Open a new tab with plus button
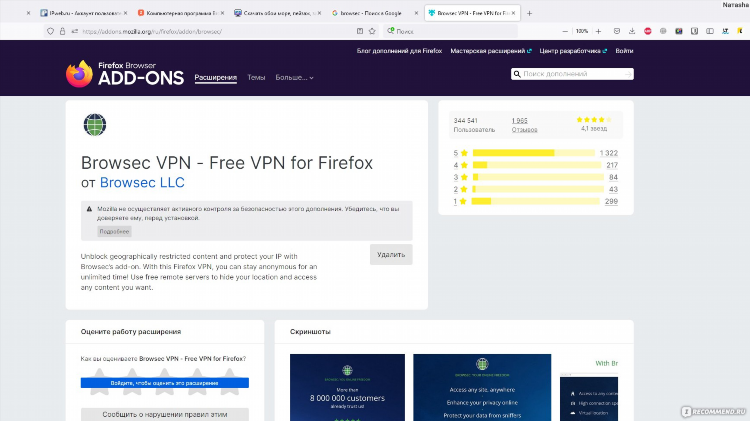 pos(529,13)
